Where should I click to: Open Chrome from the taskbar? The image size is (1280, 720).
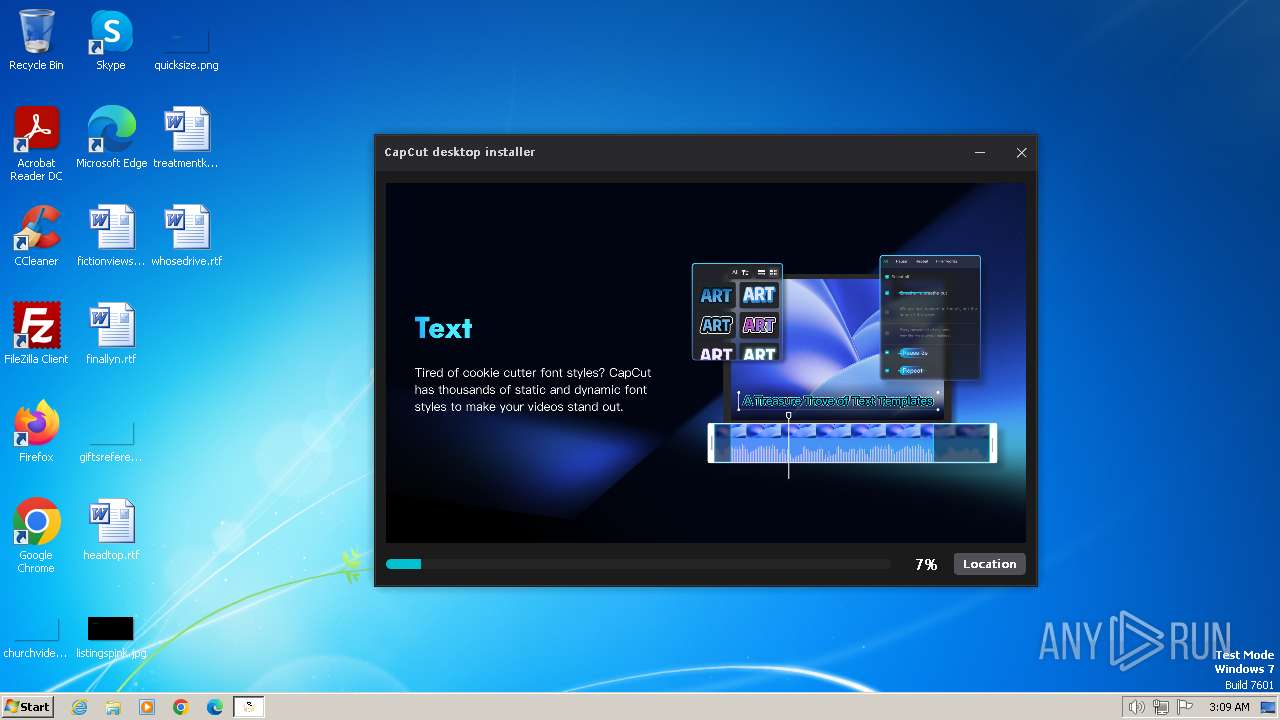tap(181, 707)
